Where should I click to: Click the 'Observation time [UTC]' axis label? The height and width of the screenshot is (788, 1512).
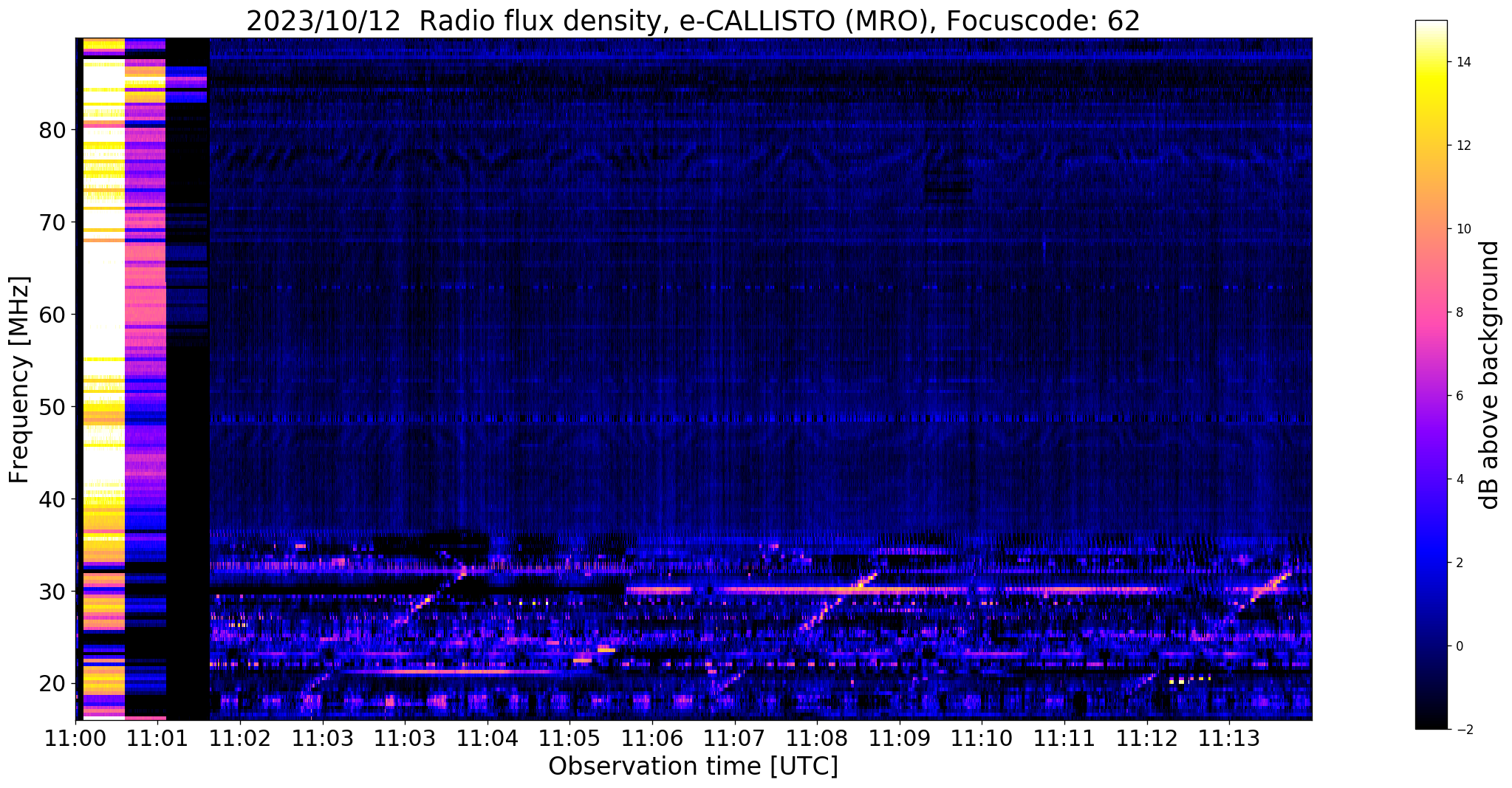[693, 767]
